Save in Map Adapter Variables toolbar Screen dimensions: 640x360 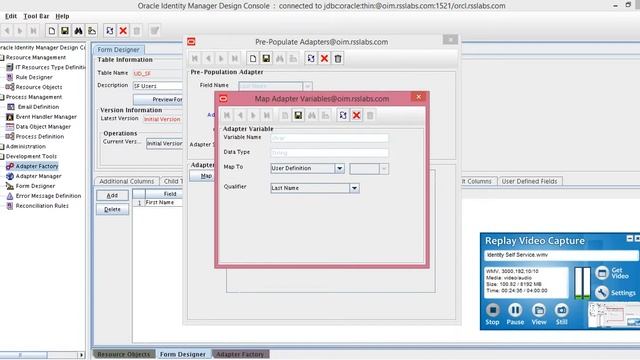(x=298, y=116)
